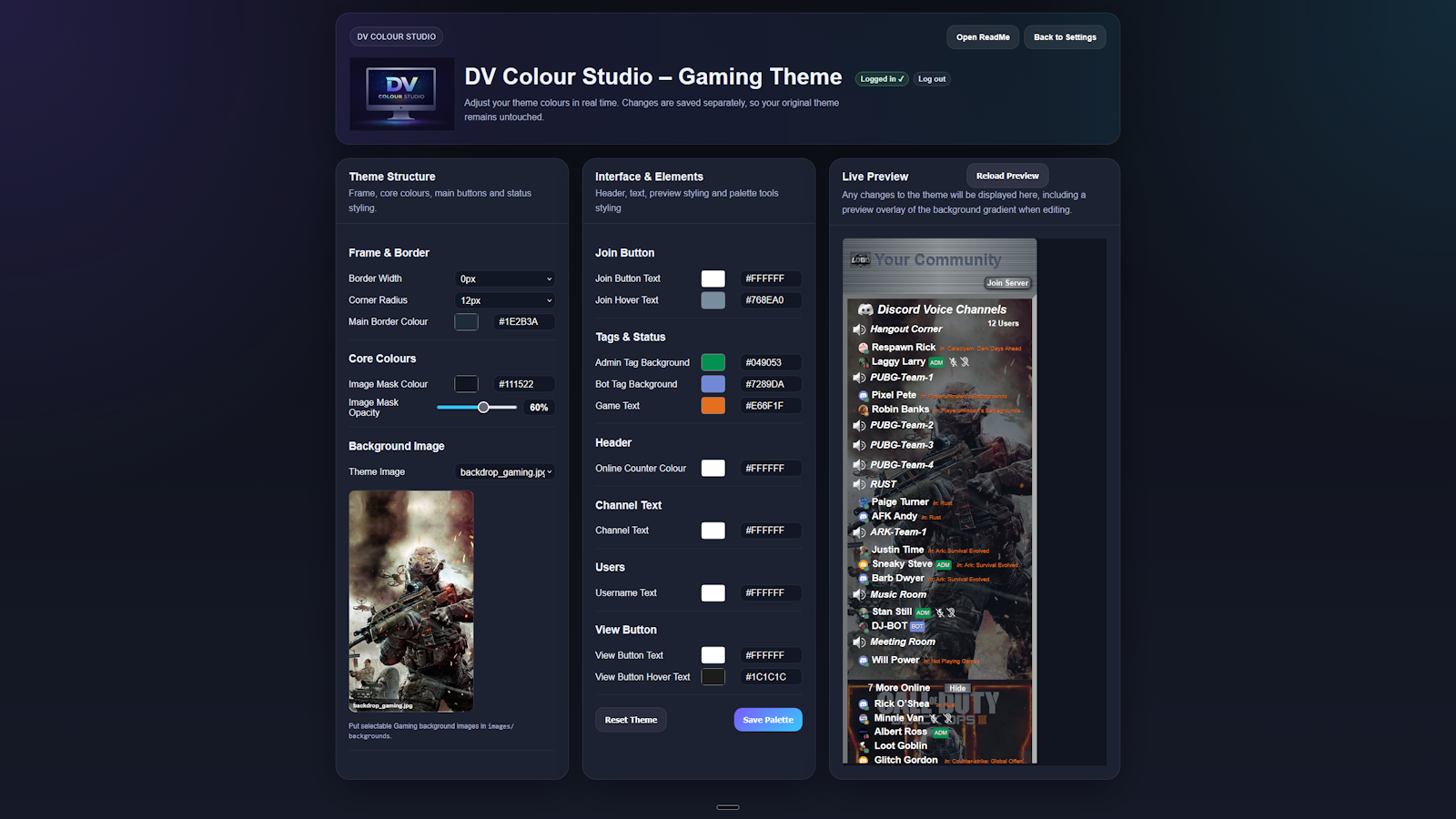This screenshot has height=819, width=1456.
Task: Open the Corner Radius dropdown
Action: [505, 300]
